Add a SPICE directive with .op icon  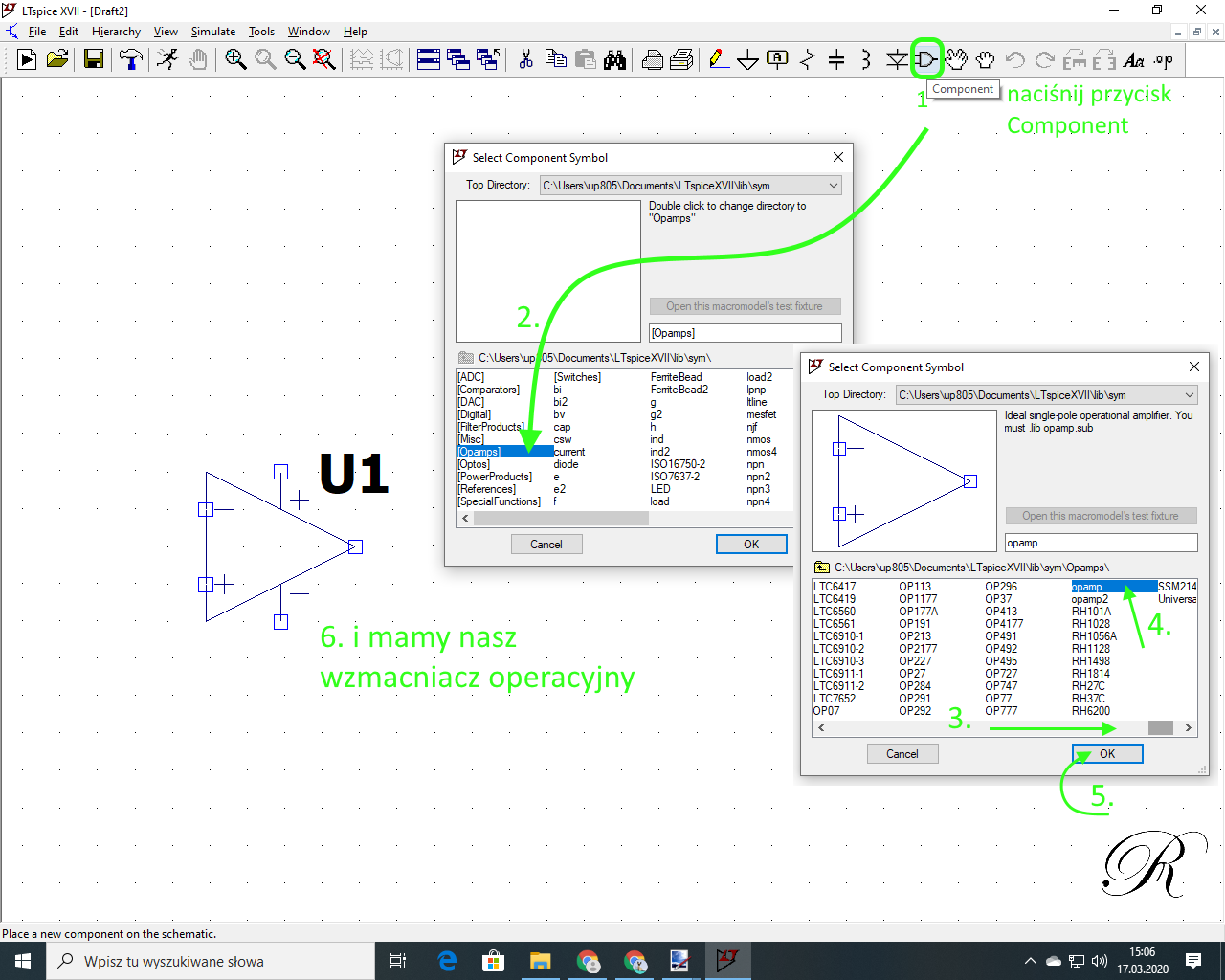click(x=1163, y=59)
